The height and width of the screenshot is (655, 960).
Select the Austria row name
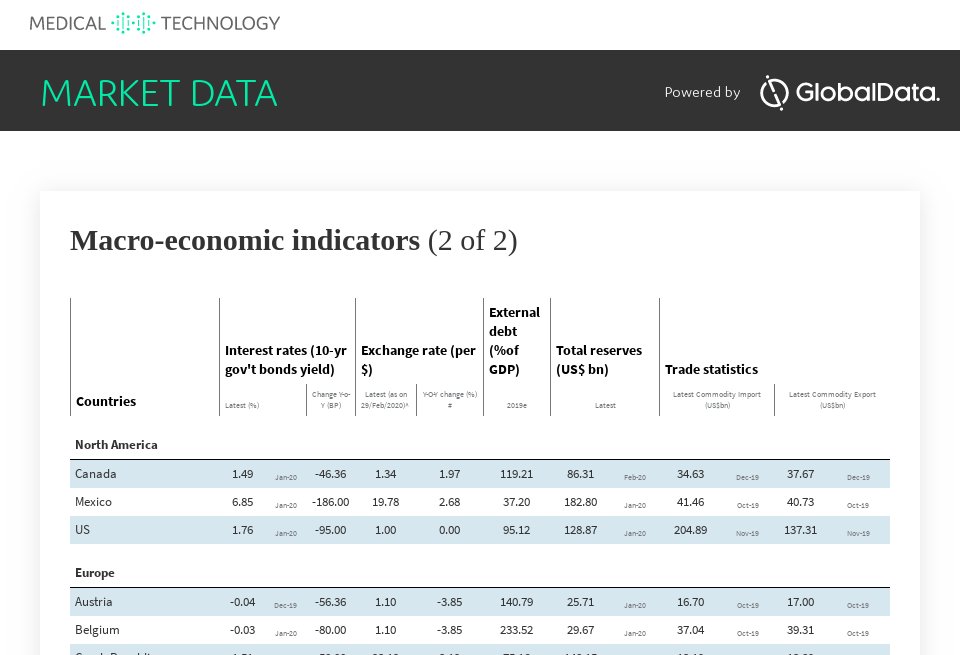[x=94, y=602]
